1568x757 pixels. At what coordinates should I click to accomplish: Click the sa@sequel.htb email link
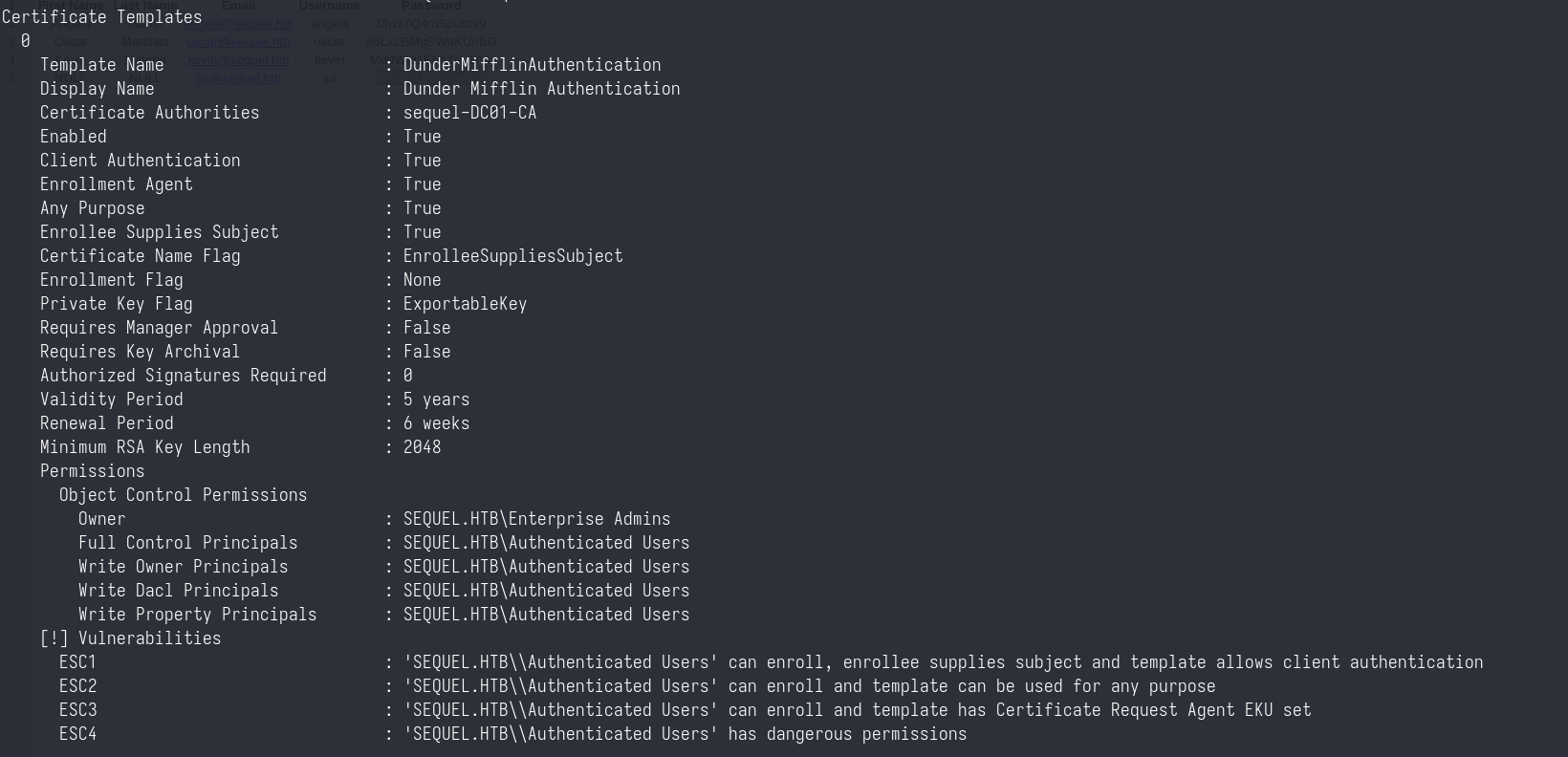(x=238, y=78)
